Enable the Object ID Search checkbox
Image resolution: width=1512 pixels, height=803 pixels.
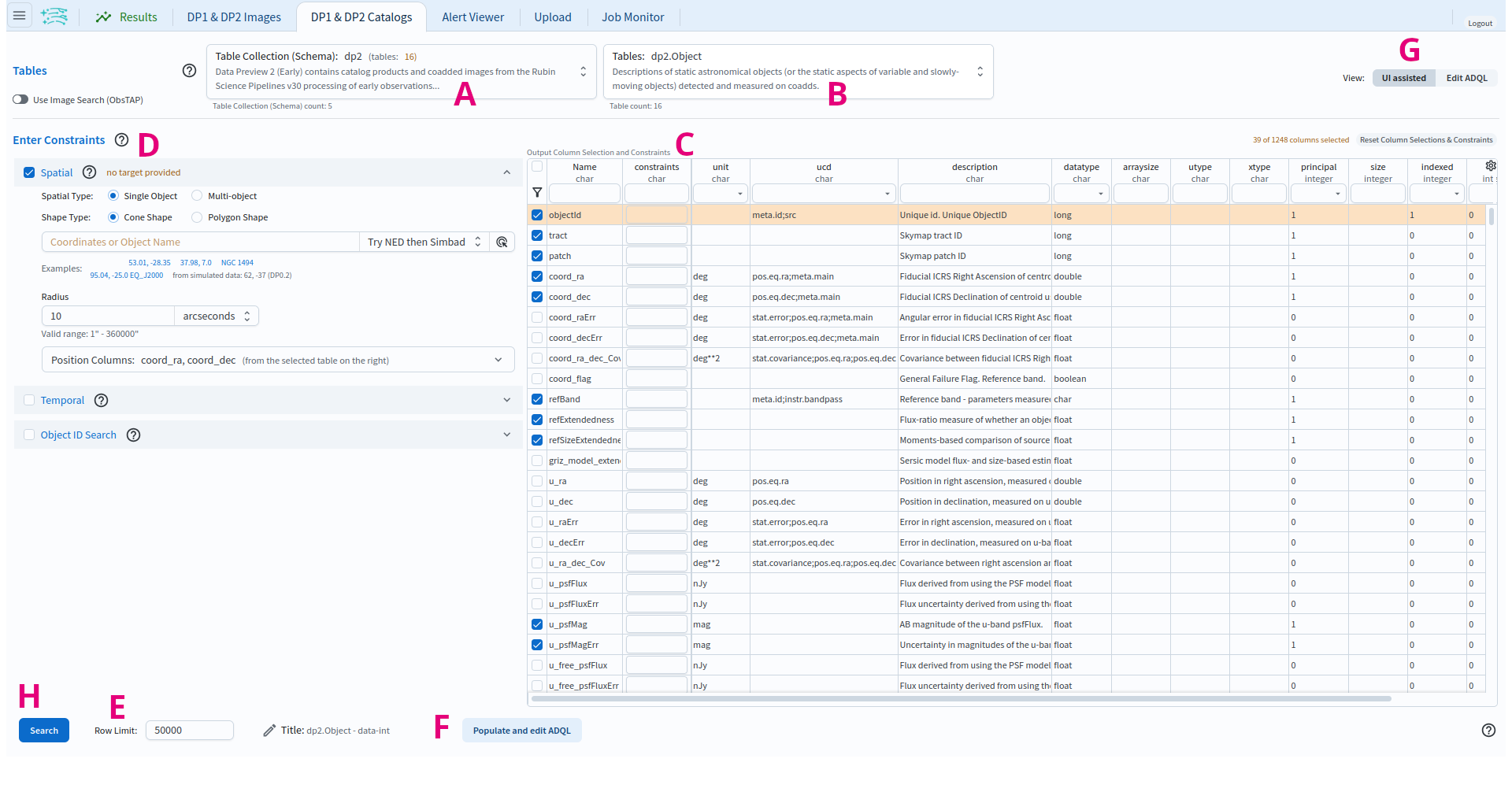coord(29,435)
